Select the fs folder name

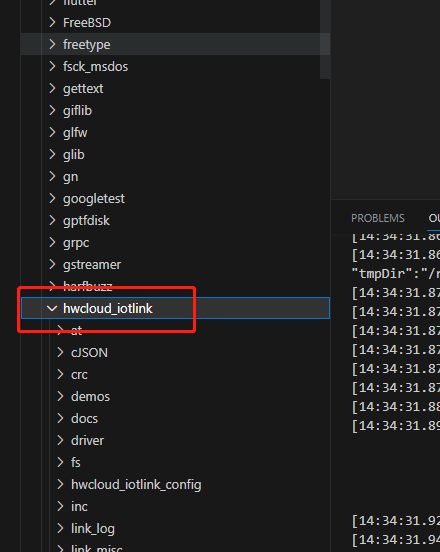click(76, 463)
